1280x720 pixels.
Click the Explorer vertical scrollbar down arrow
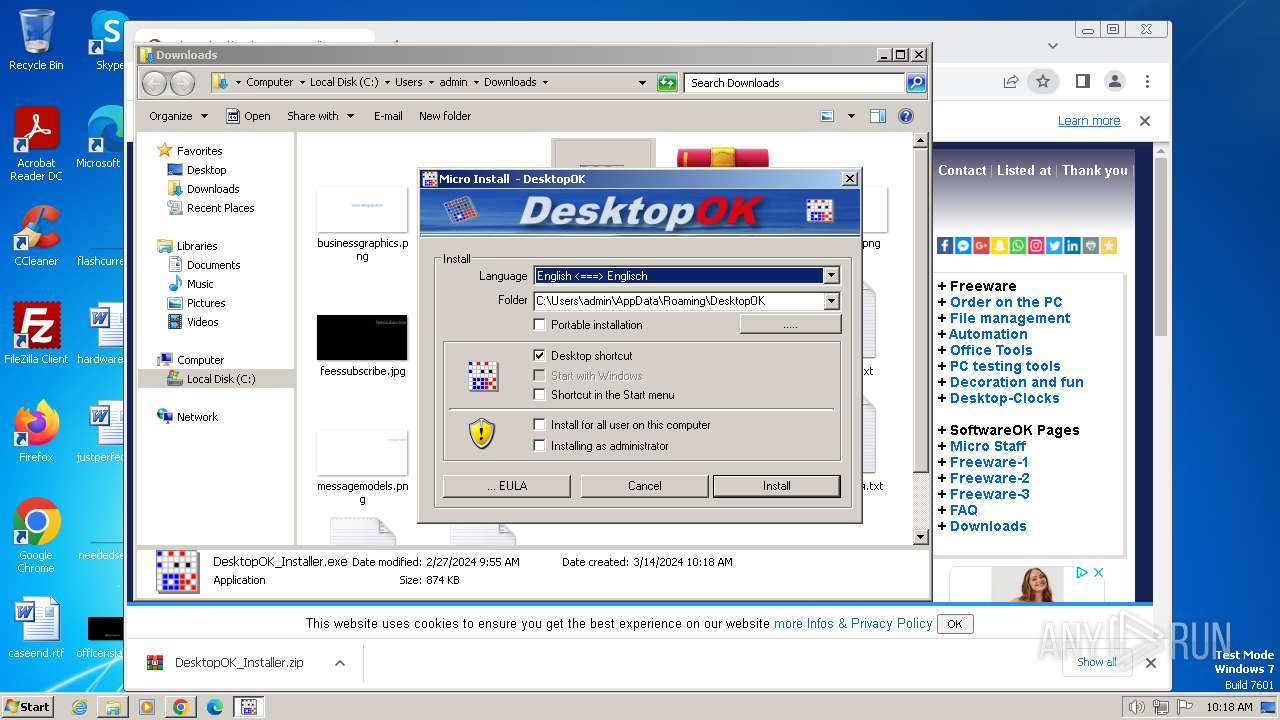(x=921, y=537)
